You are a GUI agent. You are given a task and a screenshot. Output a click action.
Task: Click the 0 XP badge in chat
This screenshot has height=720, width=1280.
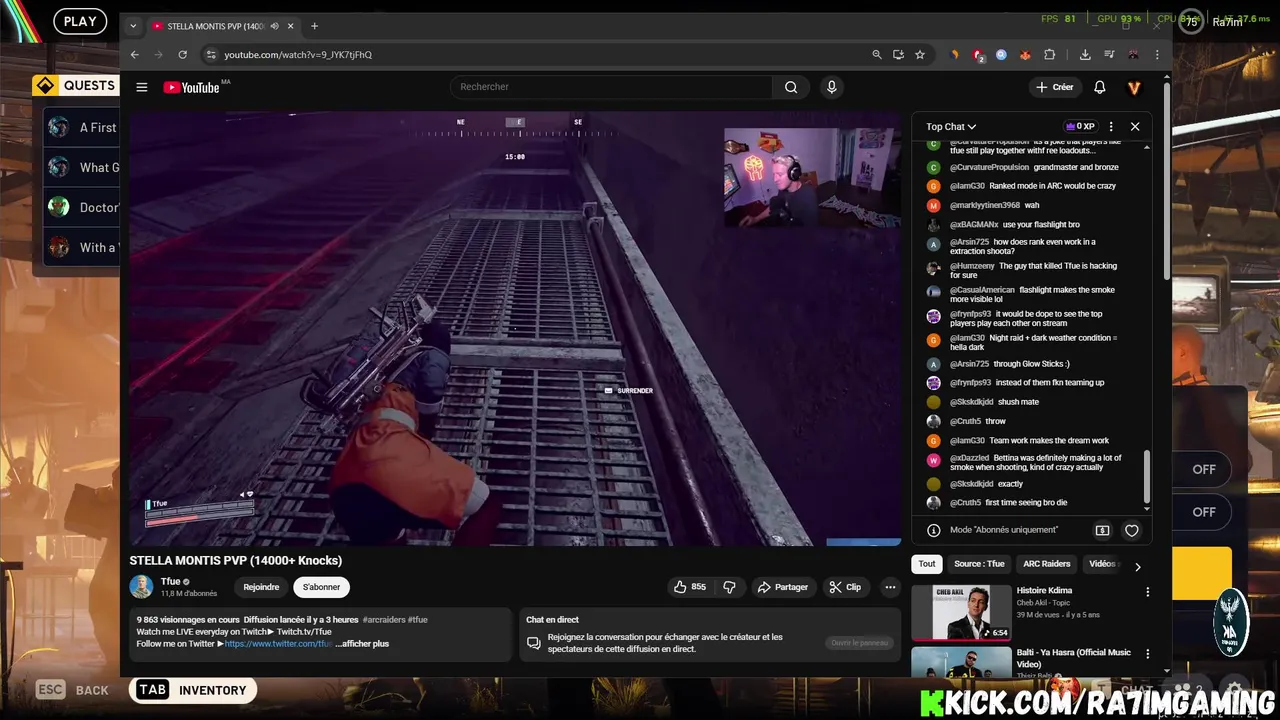pos(1080,127)
